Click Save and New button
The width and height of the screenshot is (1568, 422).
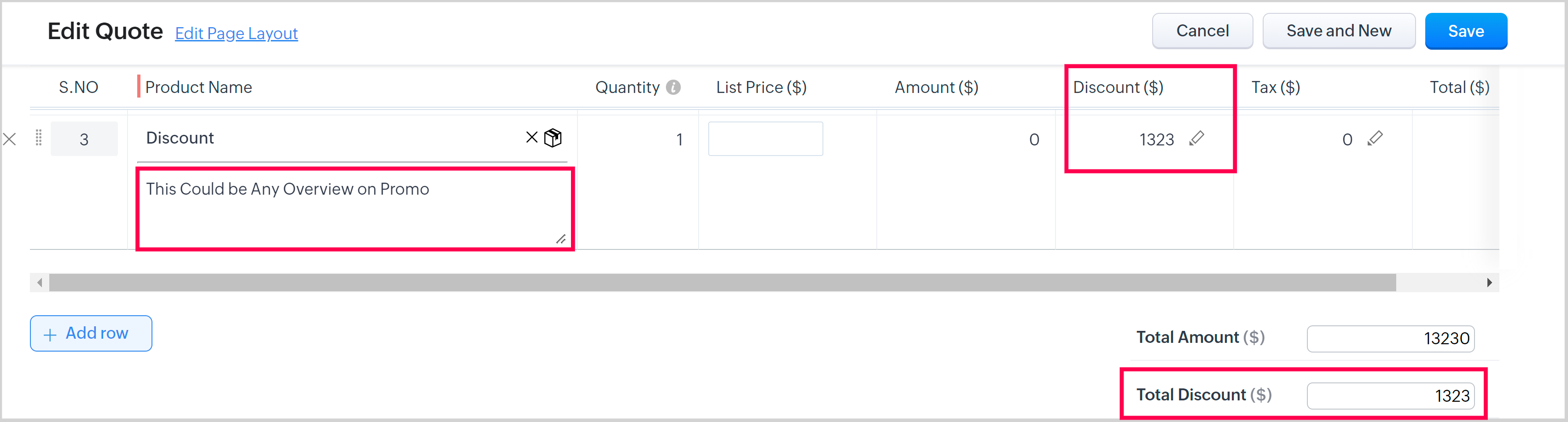[1339, 31]
